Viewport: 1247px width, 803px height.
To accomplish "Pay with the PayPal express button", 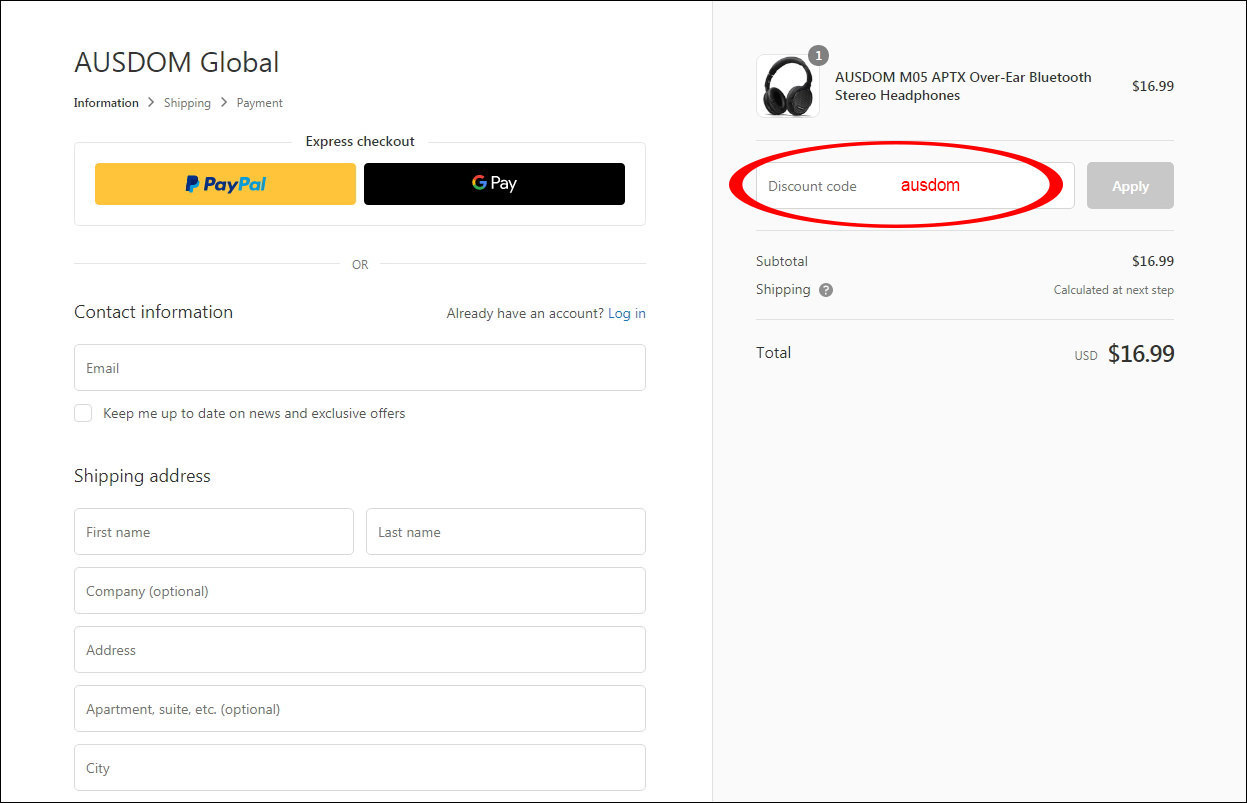I will point(225,184).
